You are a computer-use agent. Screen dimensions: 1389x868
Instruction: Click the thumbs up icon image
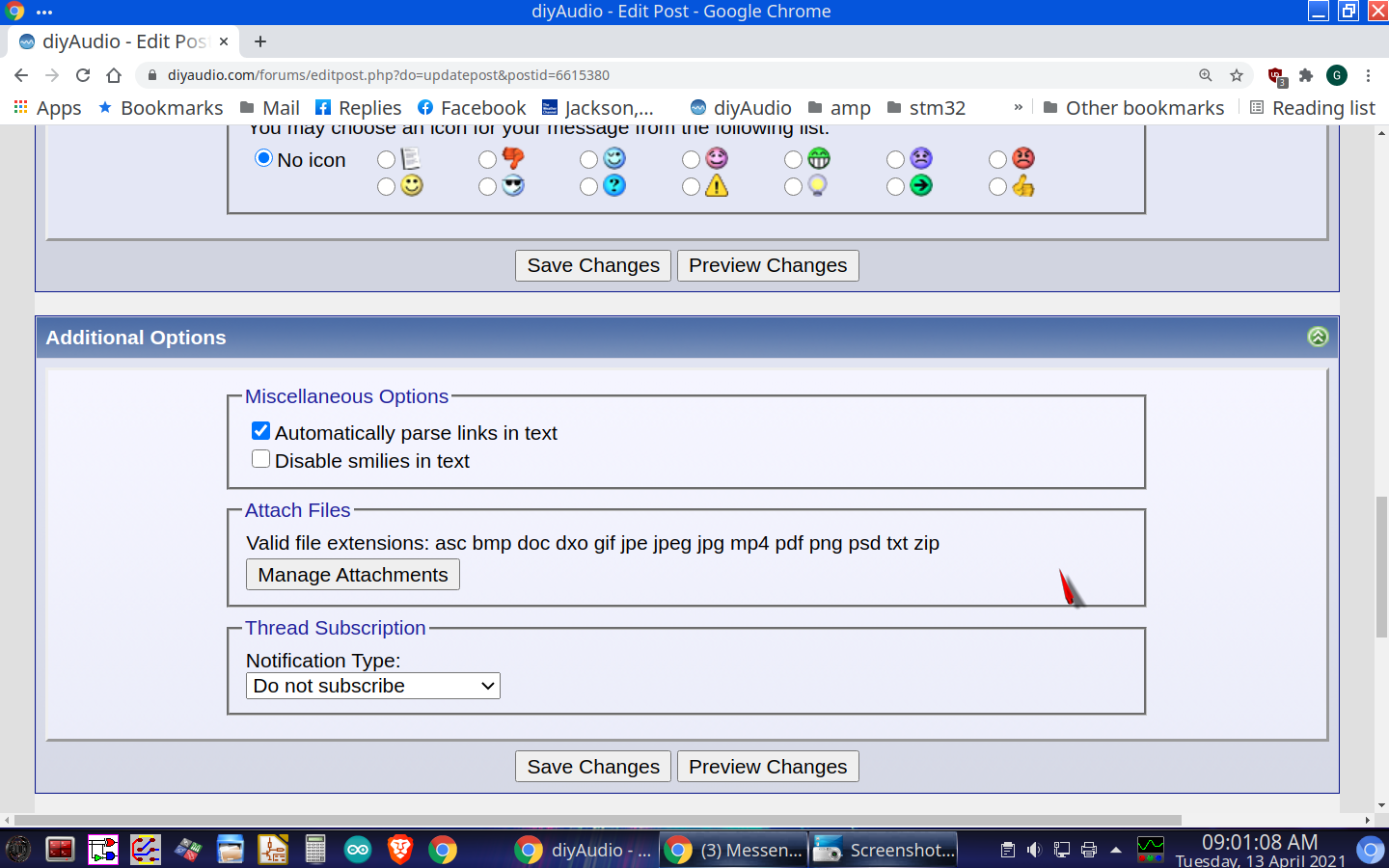pos(1023,186)
